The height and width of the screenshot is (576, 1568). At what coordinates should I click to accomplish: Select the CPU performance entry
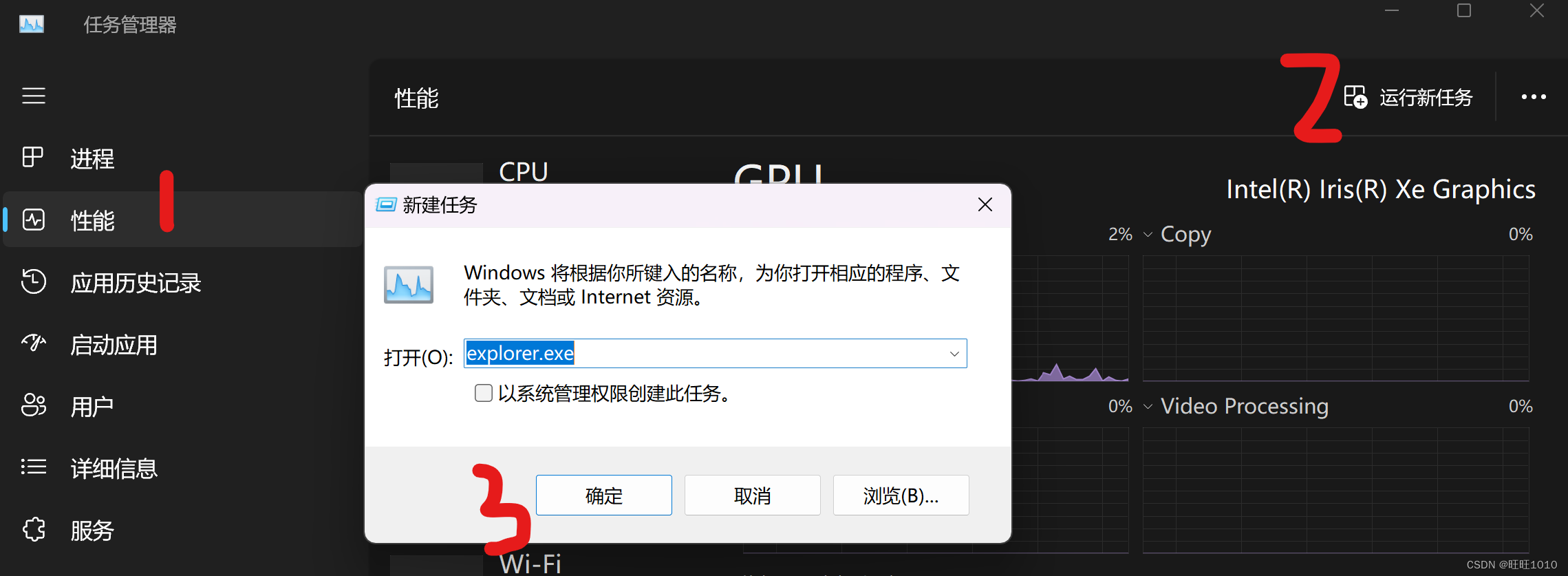click(523, 172)
